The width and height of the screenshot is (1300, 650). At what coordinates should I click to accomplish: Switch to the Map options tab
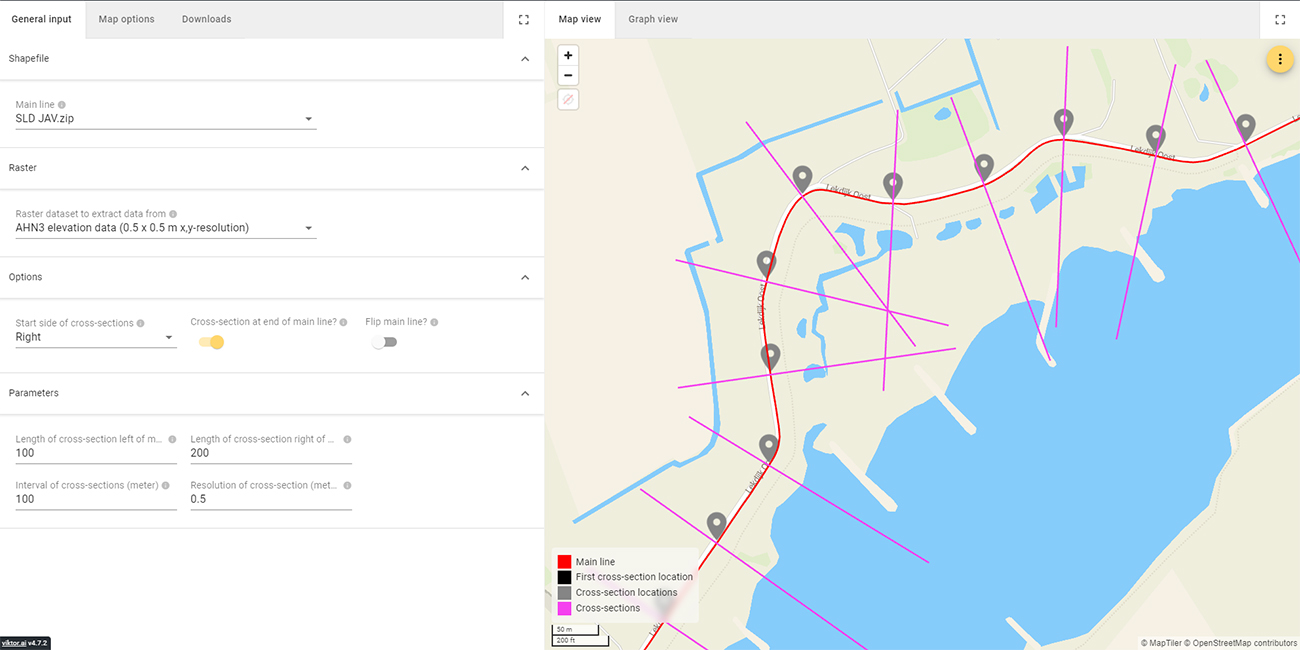126,19
